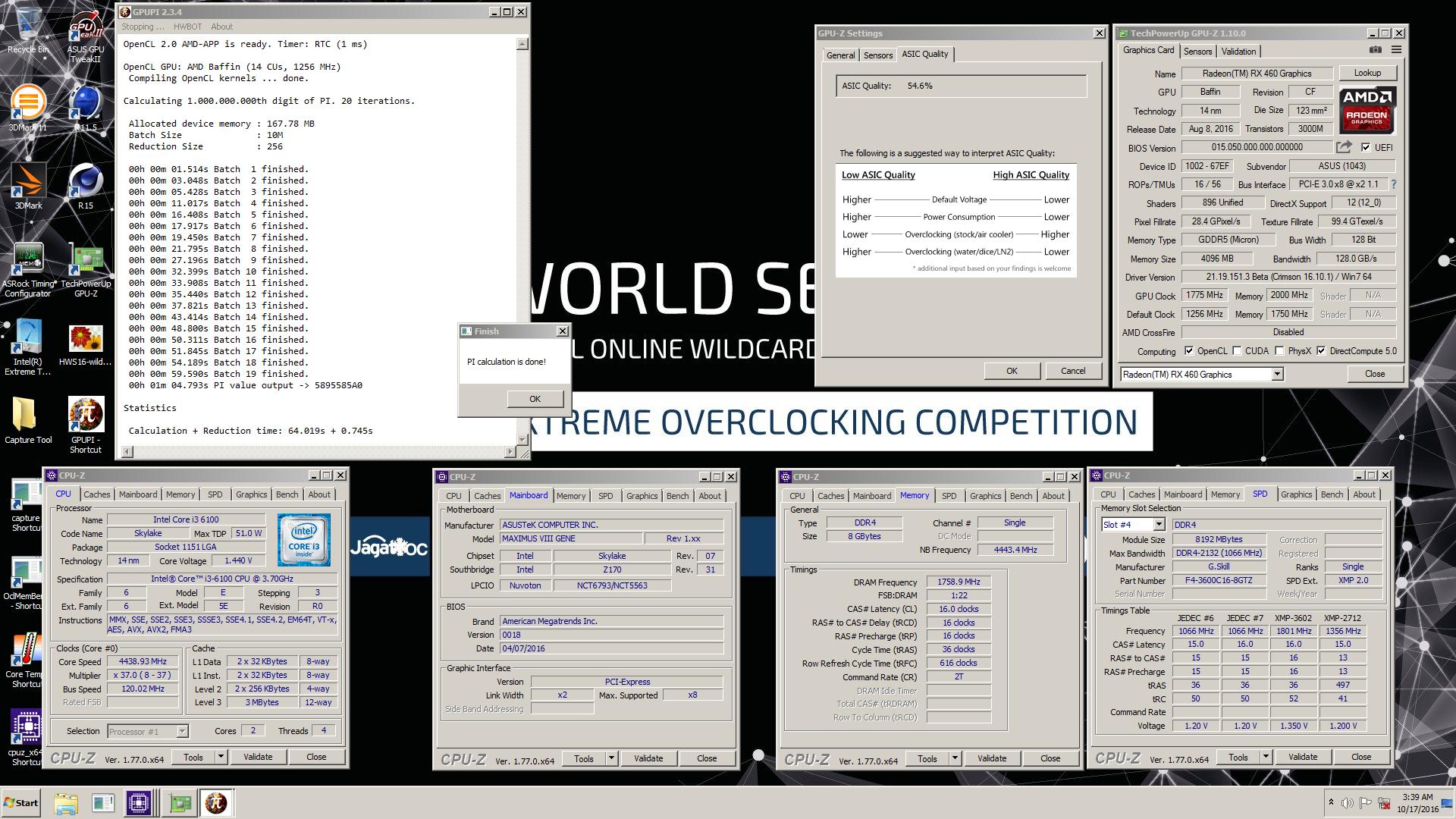The width and height of the screenshot is (1456, 819).
Task: Click the volume speaker tray icon
Action: pos(1348,802)
